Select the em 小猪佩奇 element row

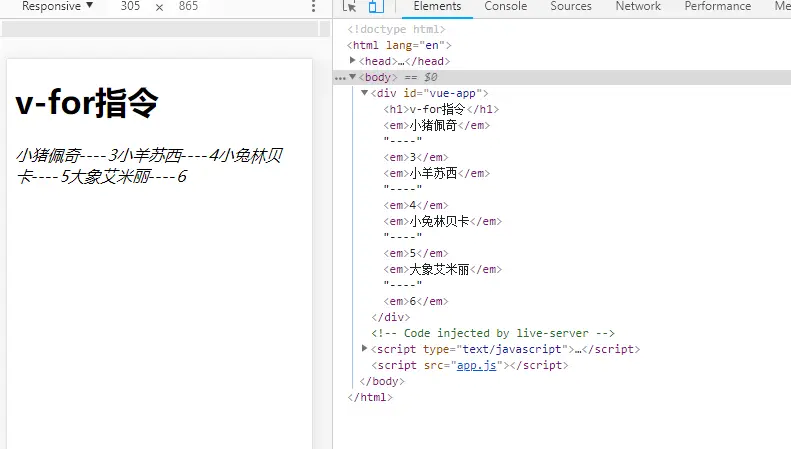coord(436,125)
